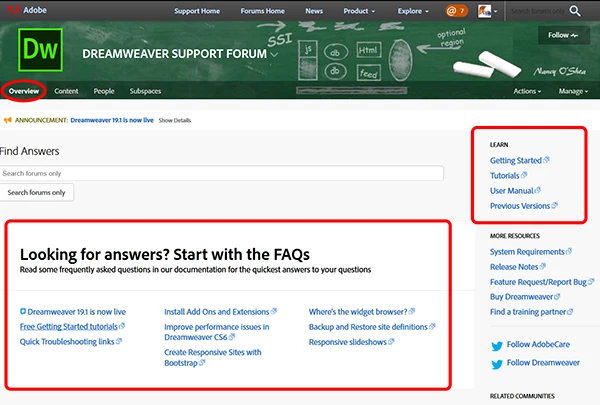Open the Manage dropdown
600x405 pixels.
[573, 91]
